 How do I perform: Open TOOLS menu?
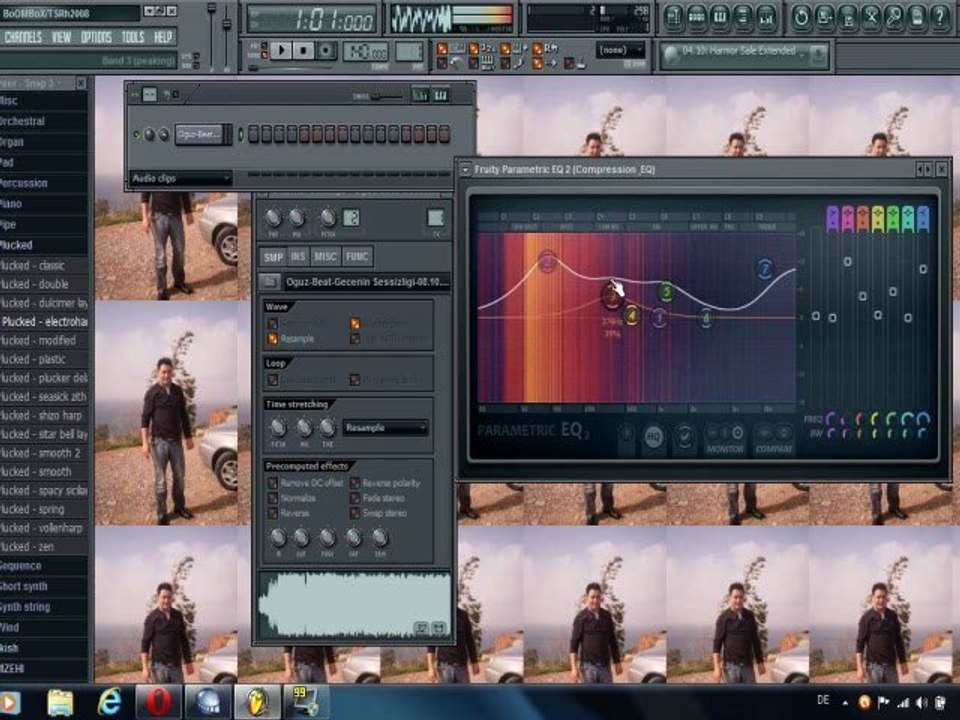[x=133, y=37]
